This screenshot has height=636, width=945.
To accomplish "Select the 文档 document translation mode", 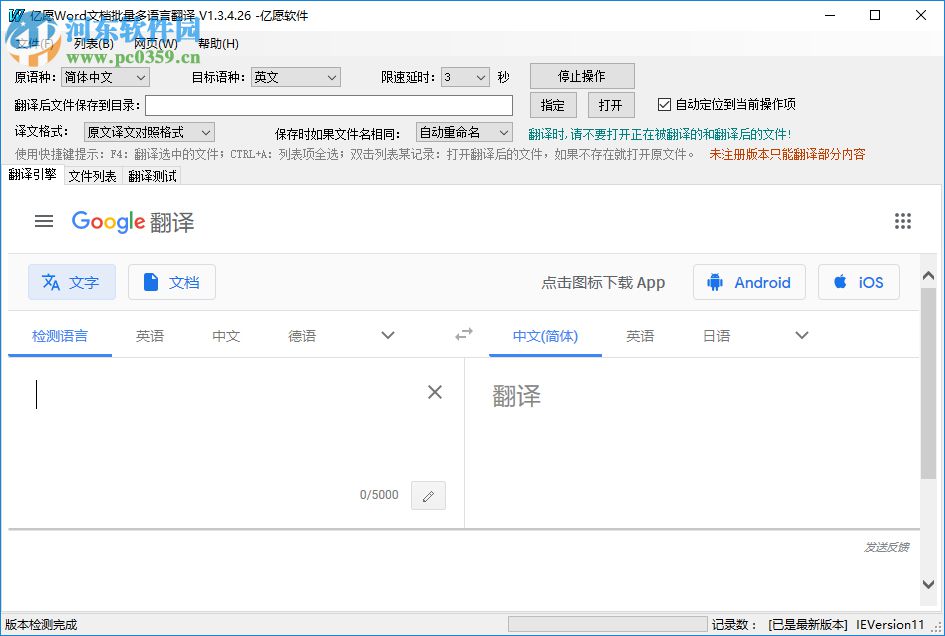I will click(x=171, y=282).
